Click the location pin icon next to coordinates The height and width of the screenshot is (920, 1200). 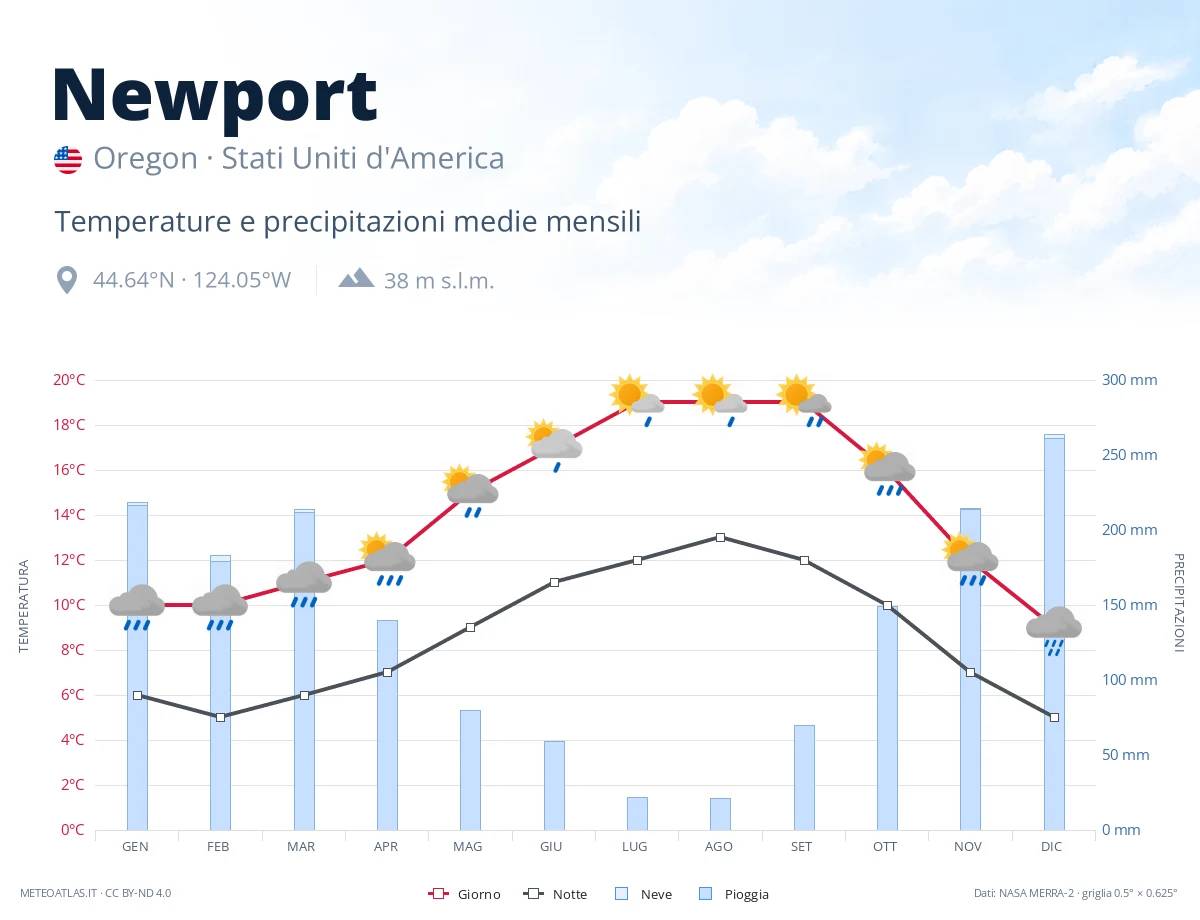(67, 280)
